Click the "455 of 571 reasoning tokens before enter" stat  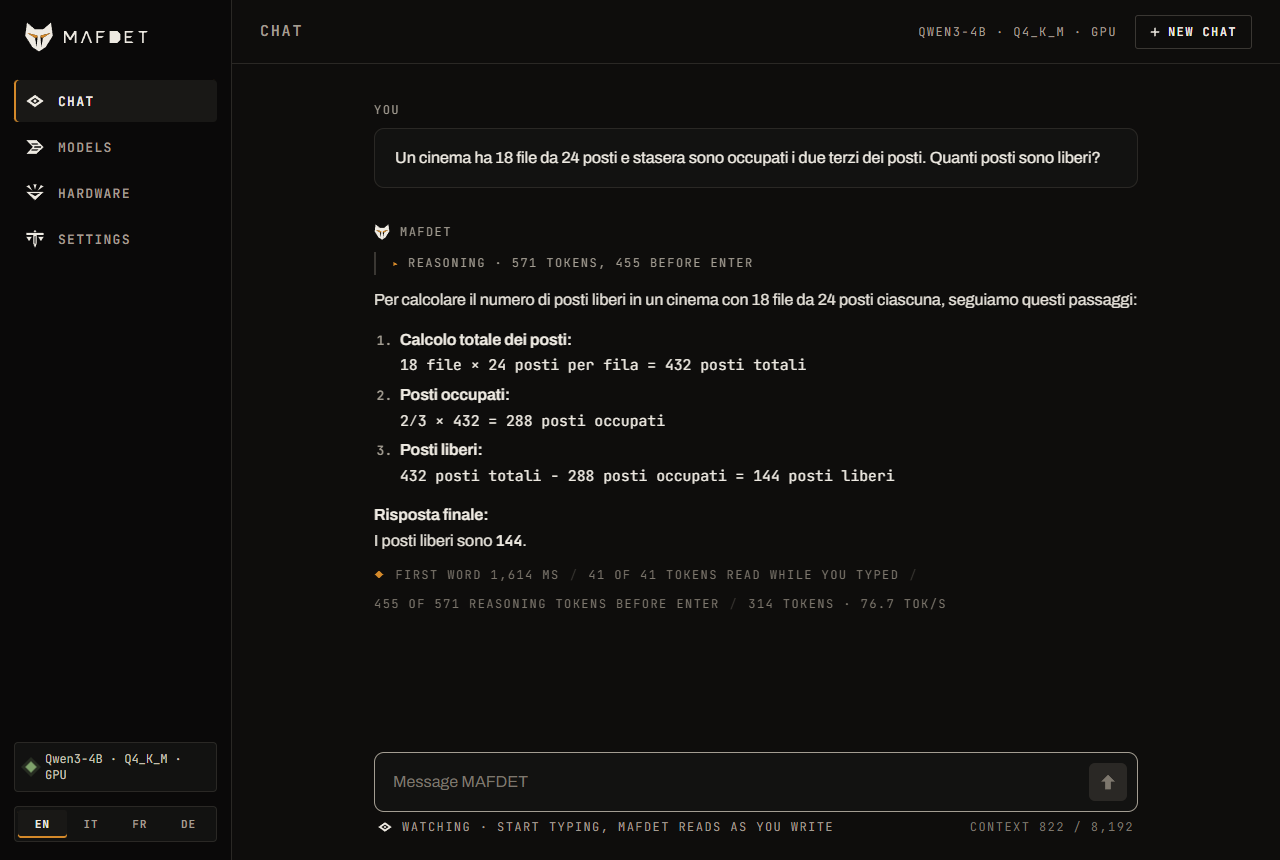click(x=547, y=604)
